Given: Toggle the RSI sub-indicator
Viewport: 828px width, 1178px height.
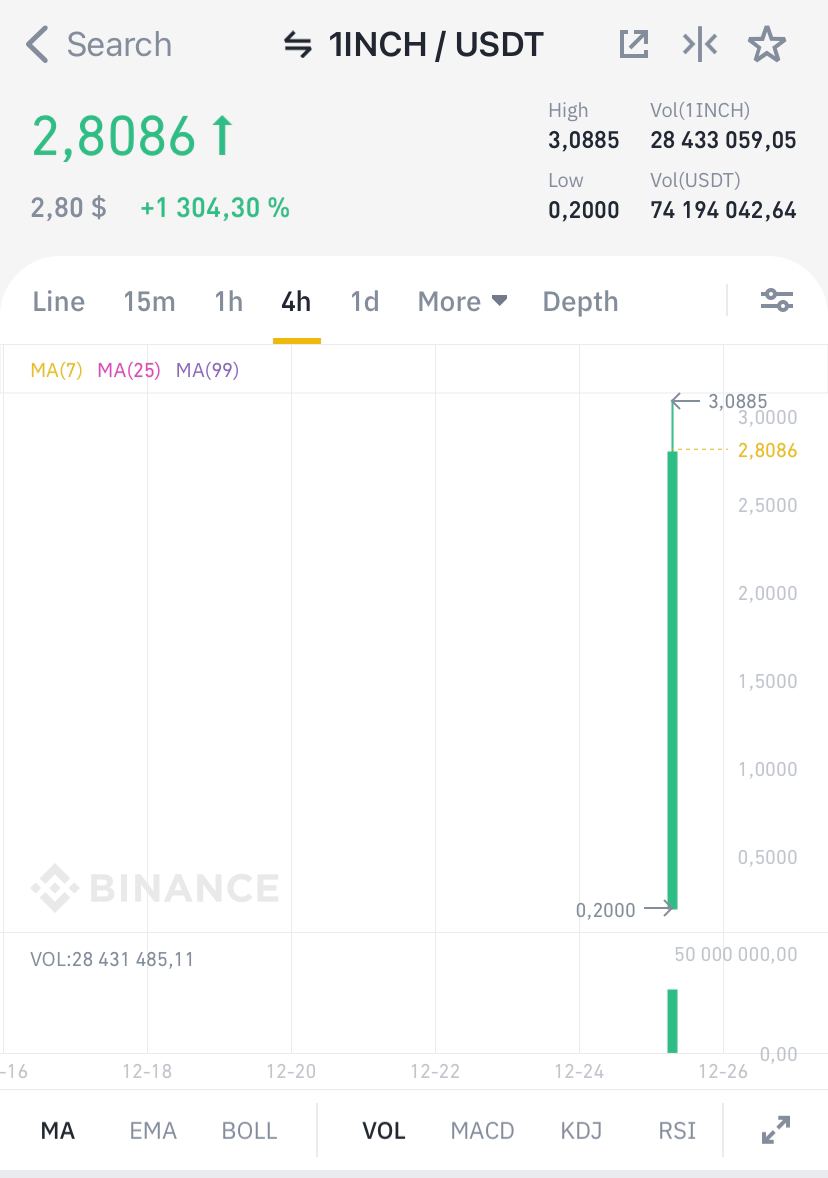Looking at the screenshot, I should click(677, 1131).
